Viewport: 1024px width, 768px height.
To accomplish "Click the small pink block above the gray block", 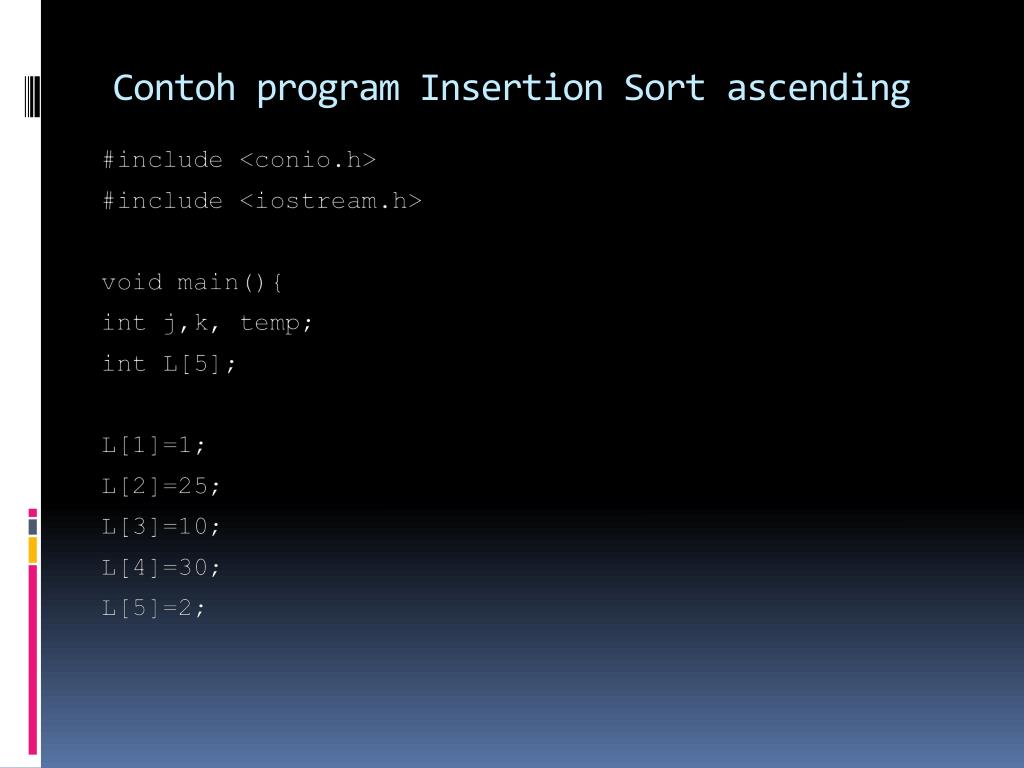I will (x=33, y=513).
